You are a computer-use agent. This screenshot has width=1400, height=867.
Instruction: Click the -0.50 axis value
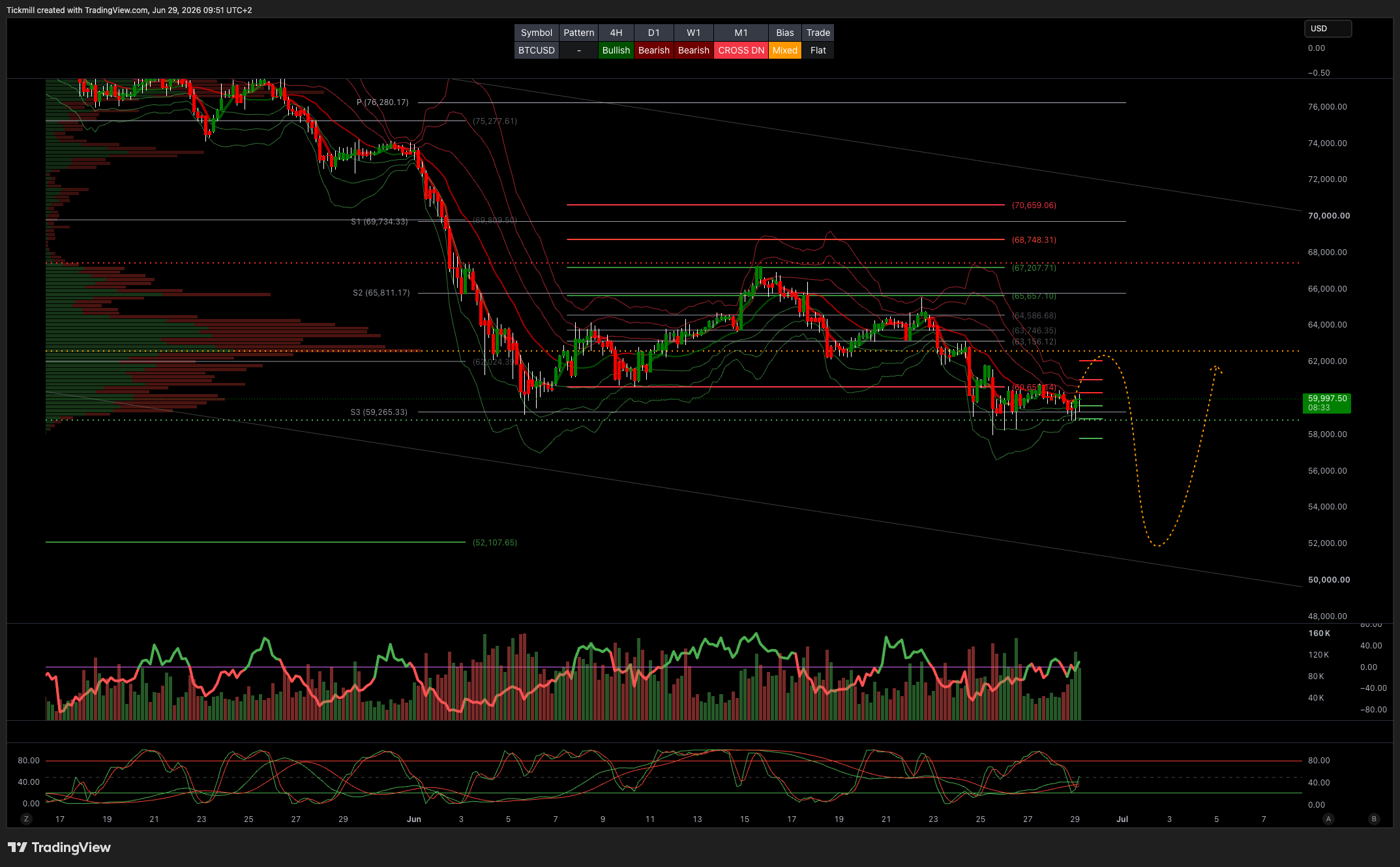[x=1318, y=73]
